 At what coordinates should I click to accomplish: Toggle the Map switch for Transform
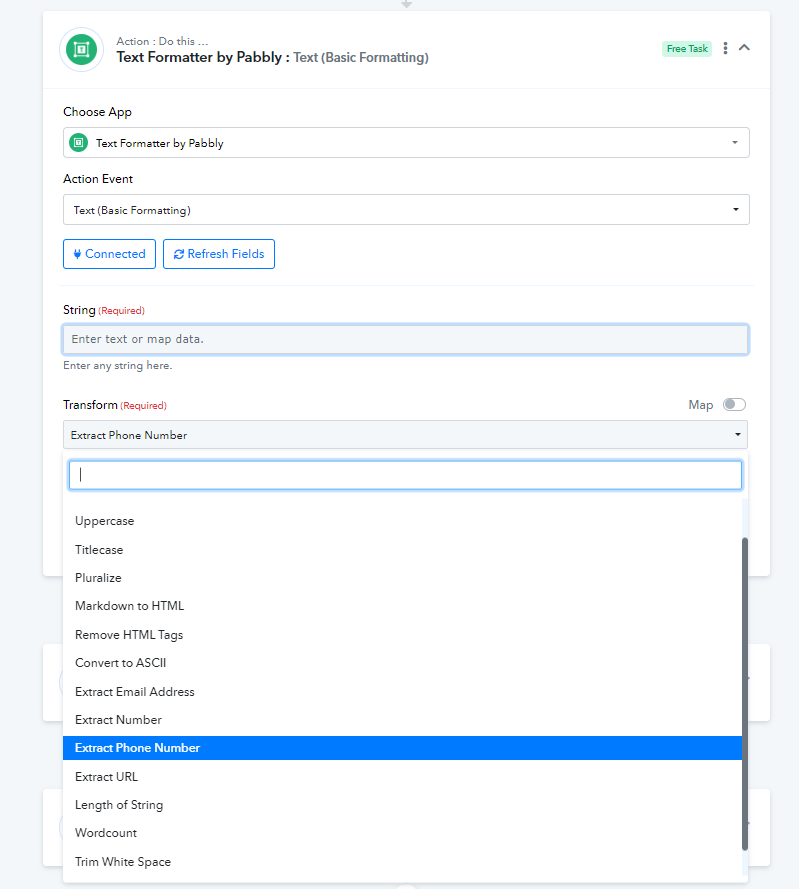(734, 404)
